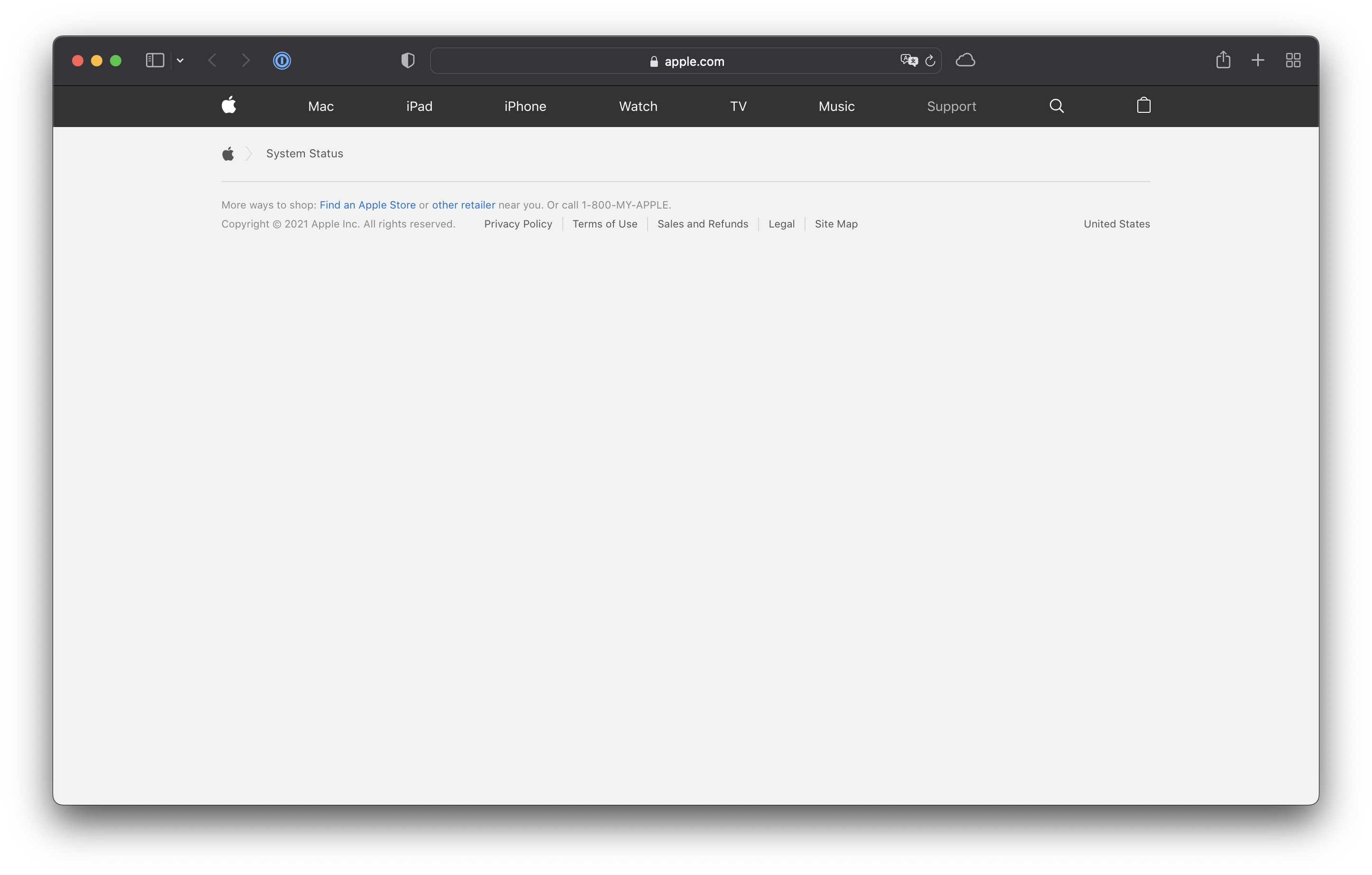Show the tab overview grid

1293,60
